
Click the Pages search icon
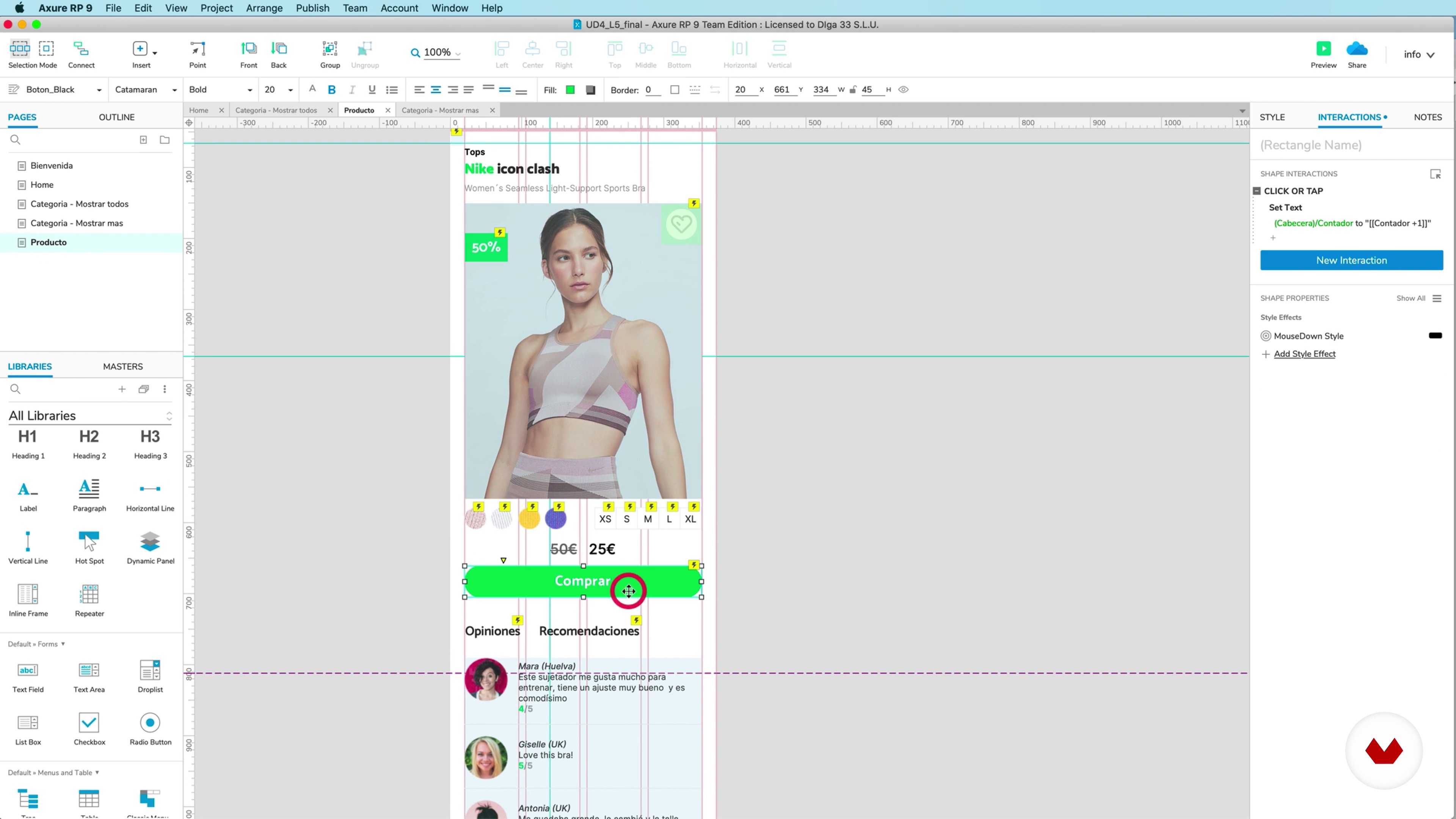(x=15, y=140)
